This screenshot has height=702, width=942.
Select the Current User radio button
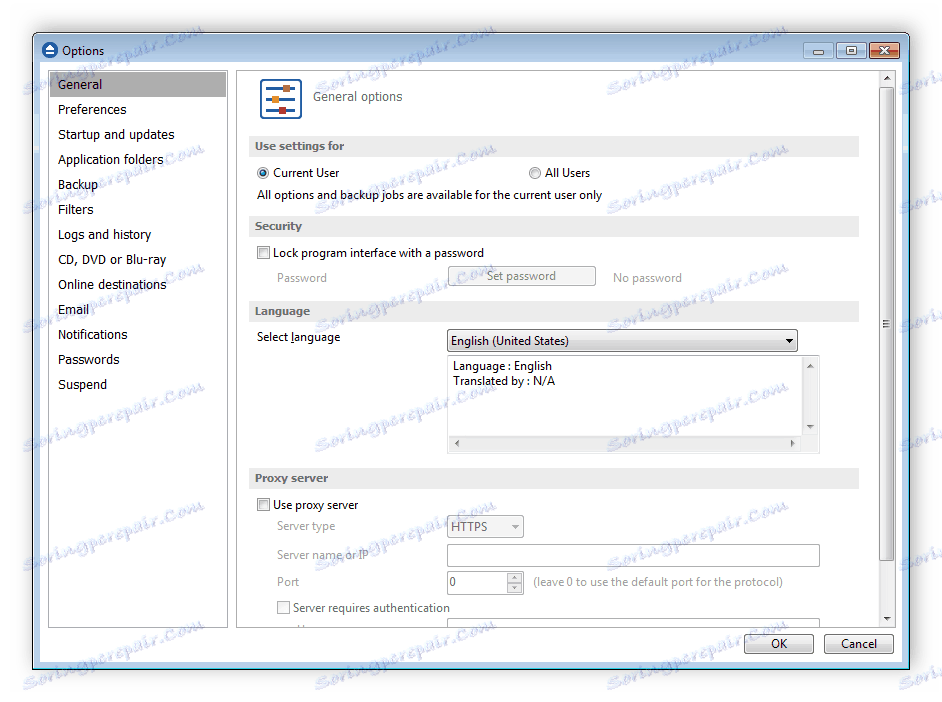pos(263,173)
